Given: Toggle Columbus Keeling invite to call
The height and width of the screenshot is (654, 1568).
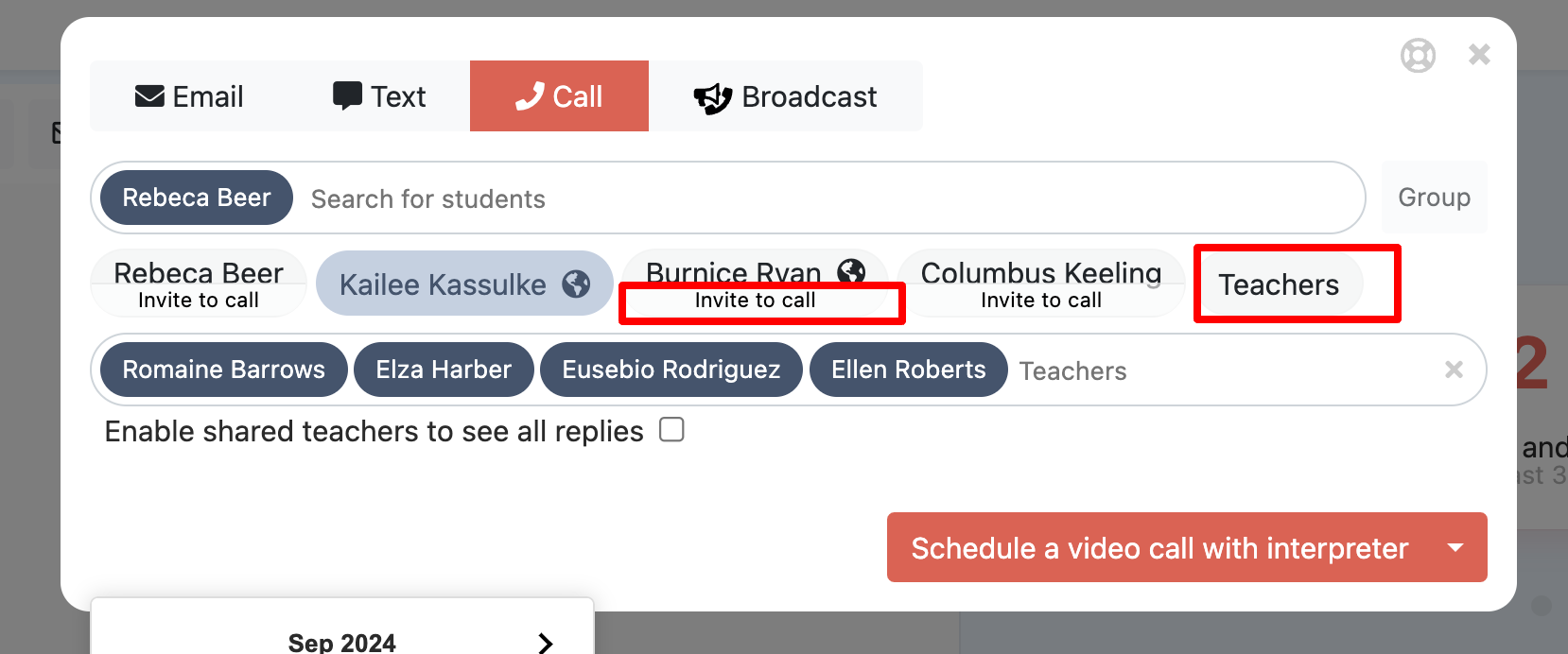Looking at the screenshot, I should coord(1040,284).
